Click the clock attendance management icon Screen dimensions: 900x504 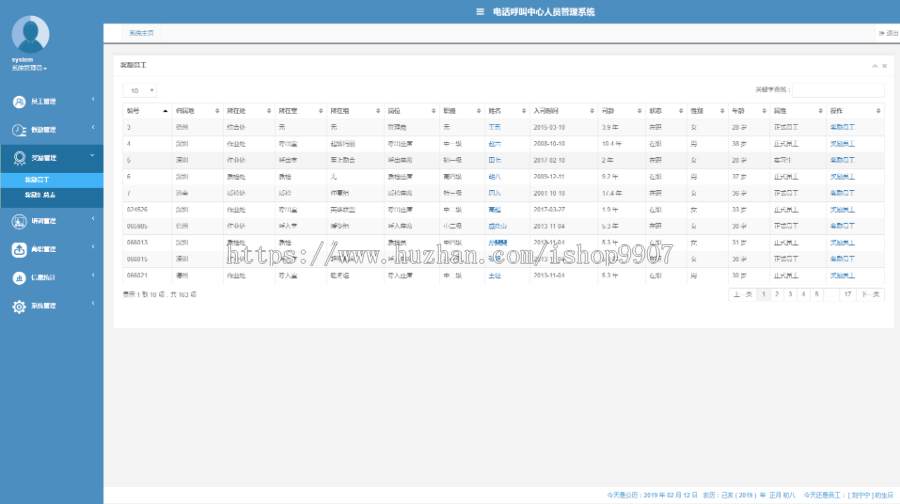[x=19, y=130]
